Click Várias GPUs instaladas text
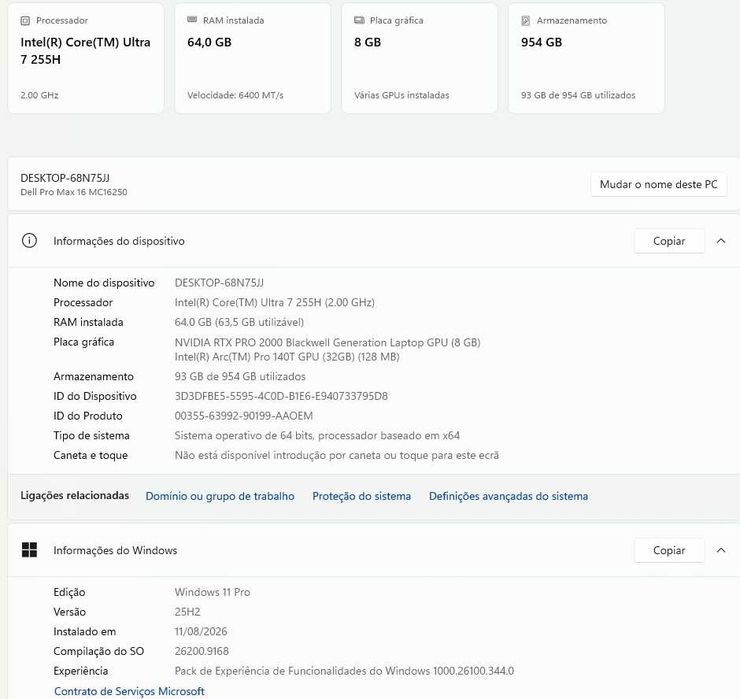 (x=402, y=95)
